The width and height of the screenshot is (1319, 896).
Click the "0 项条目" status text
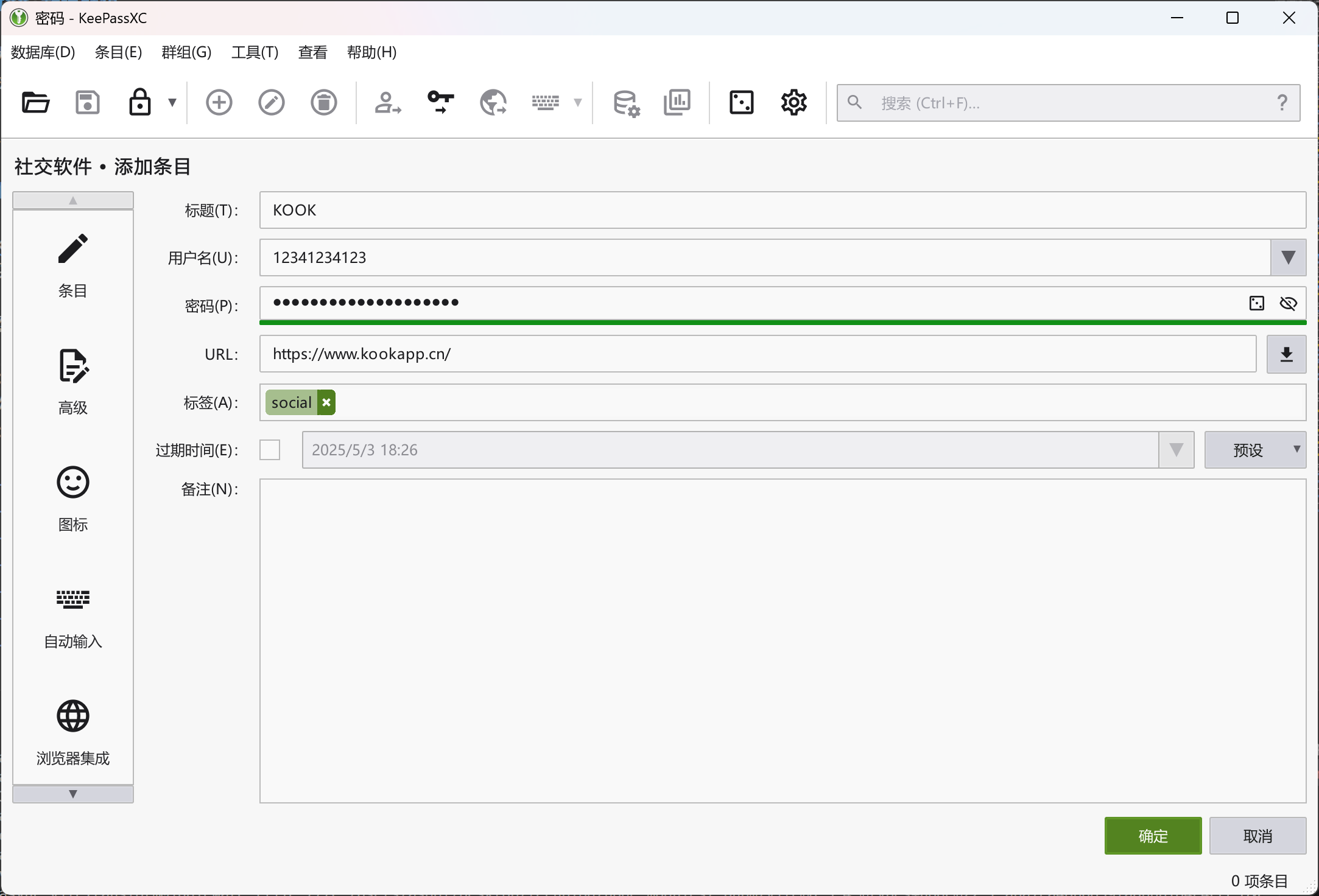coord(1259,881)
